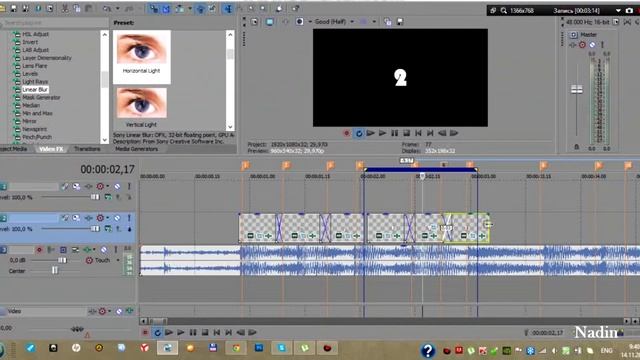The image size is (640, 360).
Task: Click the Master bus FX icon
Action: click(x=573, y=45)
